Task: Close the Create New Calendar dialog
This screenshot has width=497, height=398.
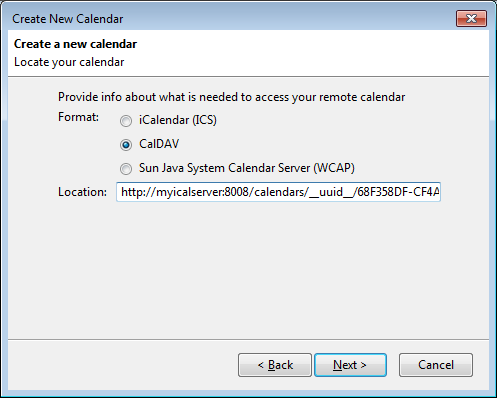Action: coord(471,18)
